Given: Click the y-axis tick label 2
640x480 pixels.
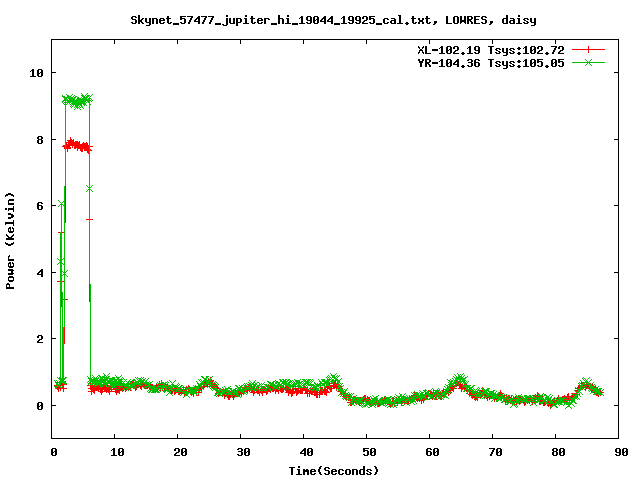Looking at the screenshot, I should tap(40, 339).
